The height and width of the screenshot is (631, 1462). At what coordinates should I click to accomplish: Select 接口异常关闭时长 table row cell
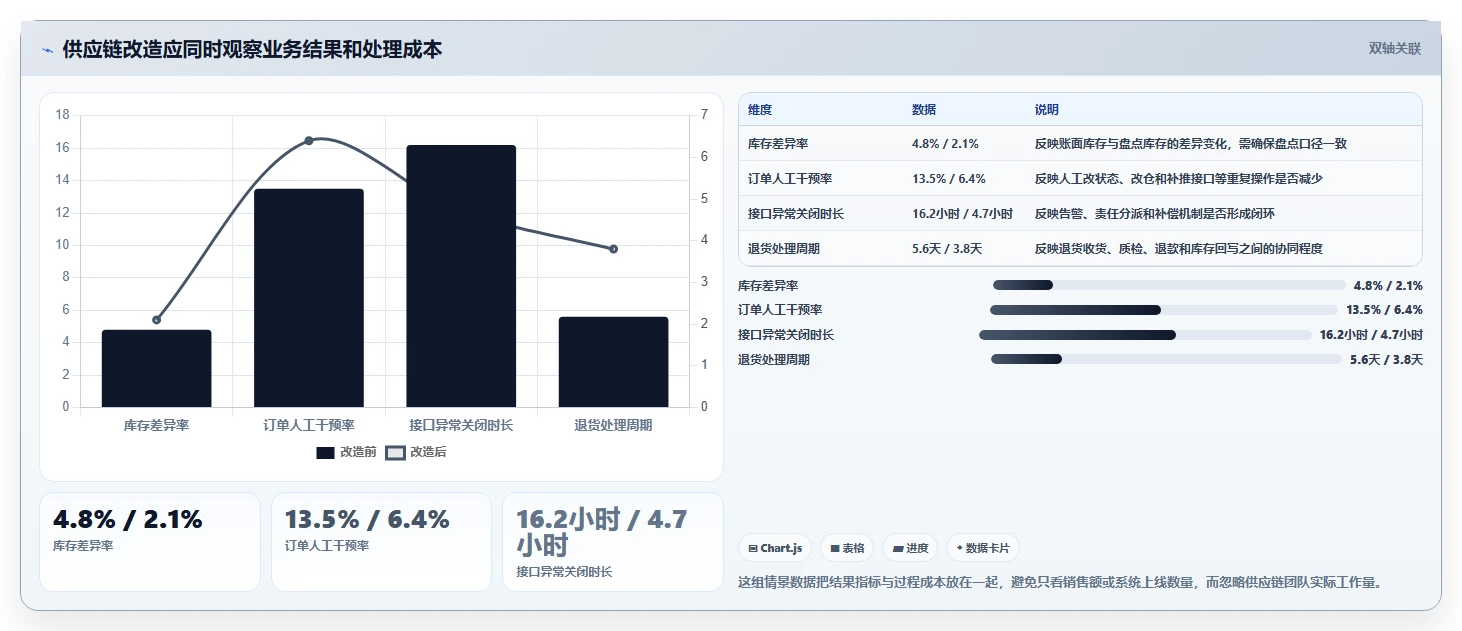pos(796,214)
